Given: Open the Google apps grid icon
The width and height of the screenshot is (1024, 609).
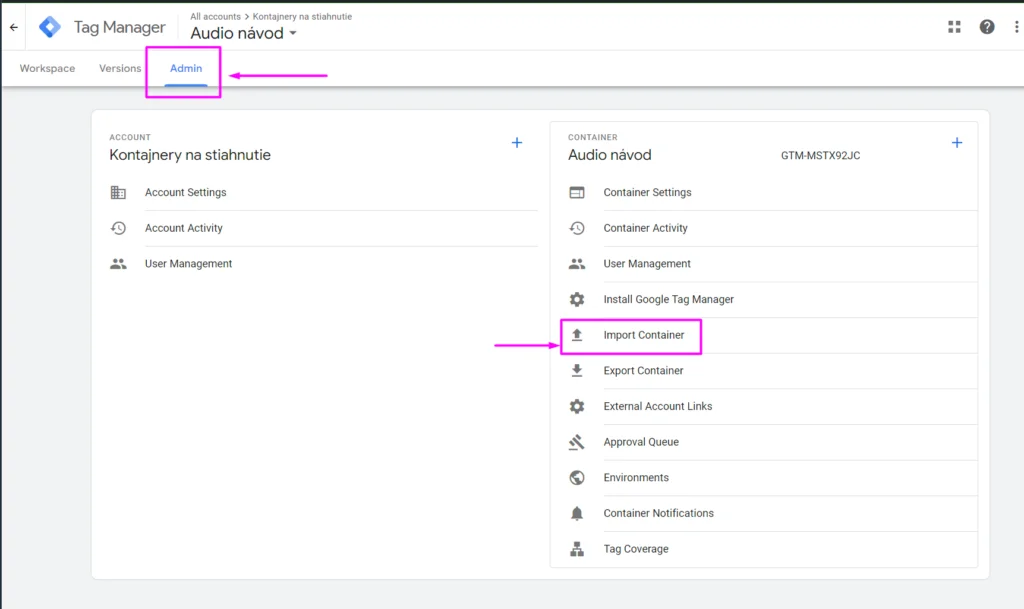Looking at the screenshot, I should (x=954, y=27).
